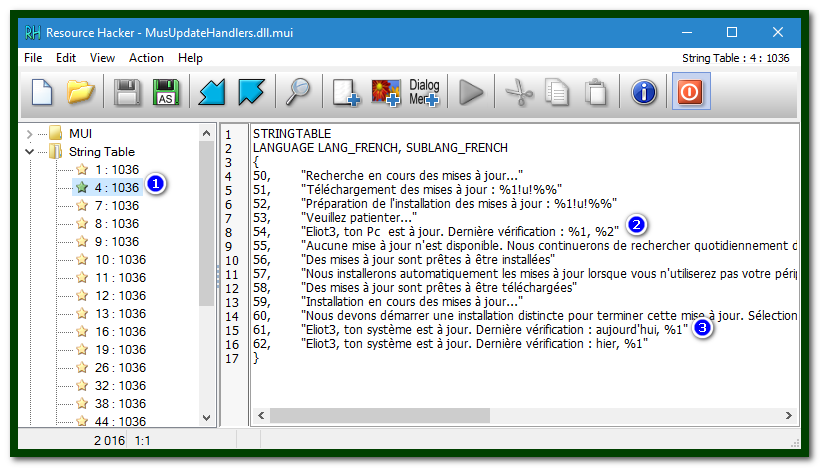Expand the MUI tree node
This screenshot has width=820, height=468.
coord(30,134)
